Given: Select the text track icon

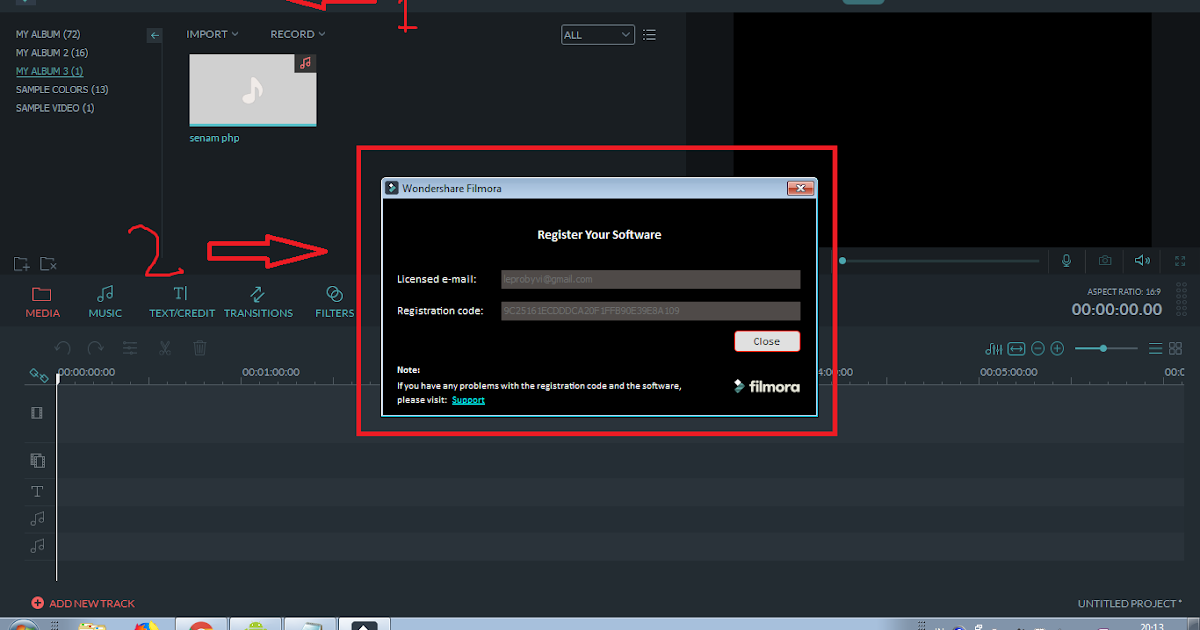Looking at the screenshot, I should (37, 491).
